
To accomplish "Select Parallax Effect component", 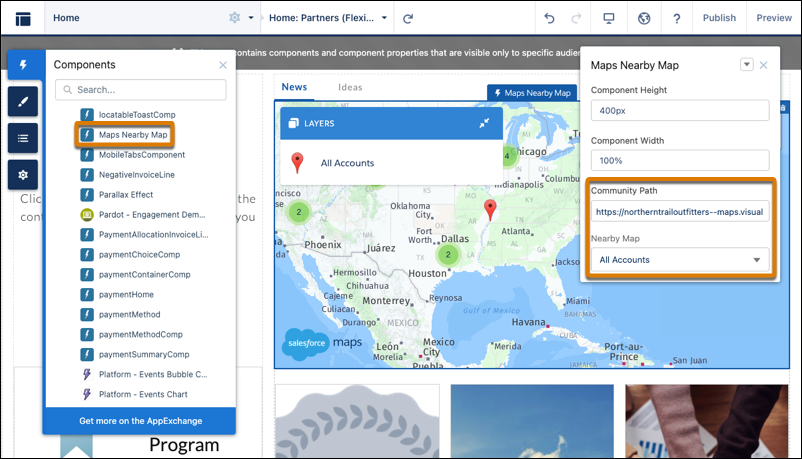I will point(117,194).
